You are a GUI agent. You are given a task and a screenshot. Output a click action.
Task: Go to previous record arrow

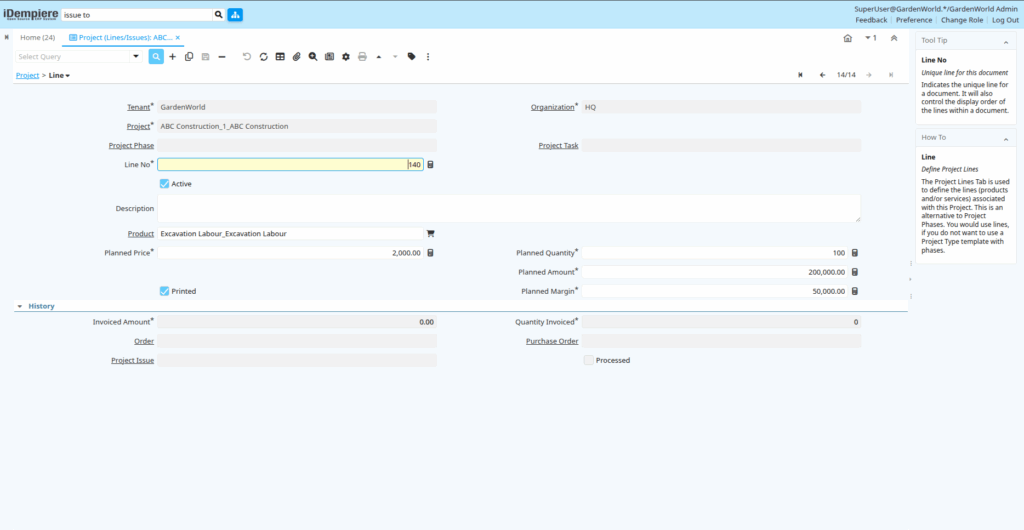tap(823, 75)
